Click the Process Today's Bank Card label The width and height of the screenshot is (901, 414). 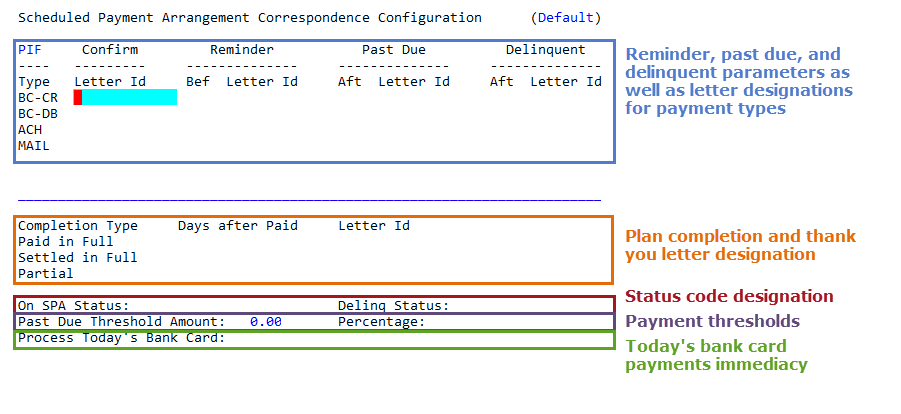tap(122, 338)
